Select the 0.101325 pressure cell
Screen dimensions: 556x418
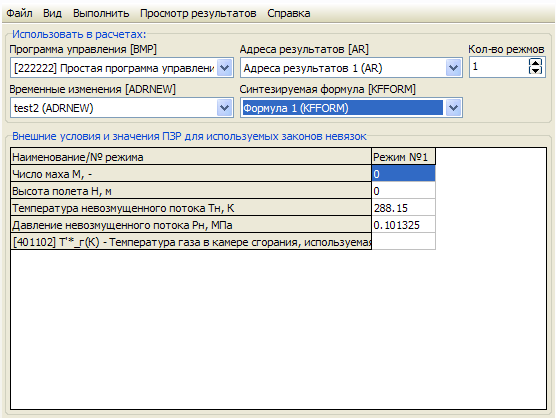404,225
